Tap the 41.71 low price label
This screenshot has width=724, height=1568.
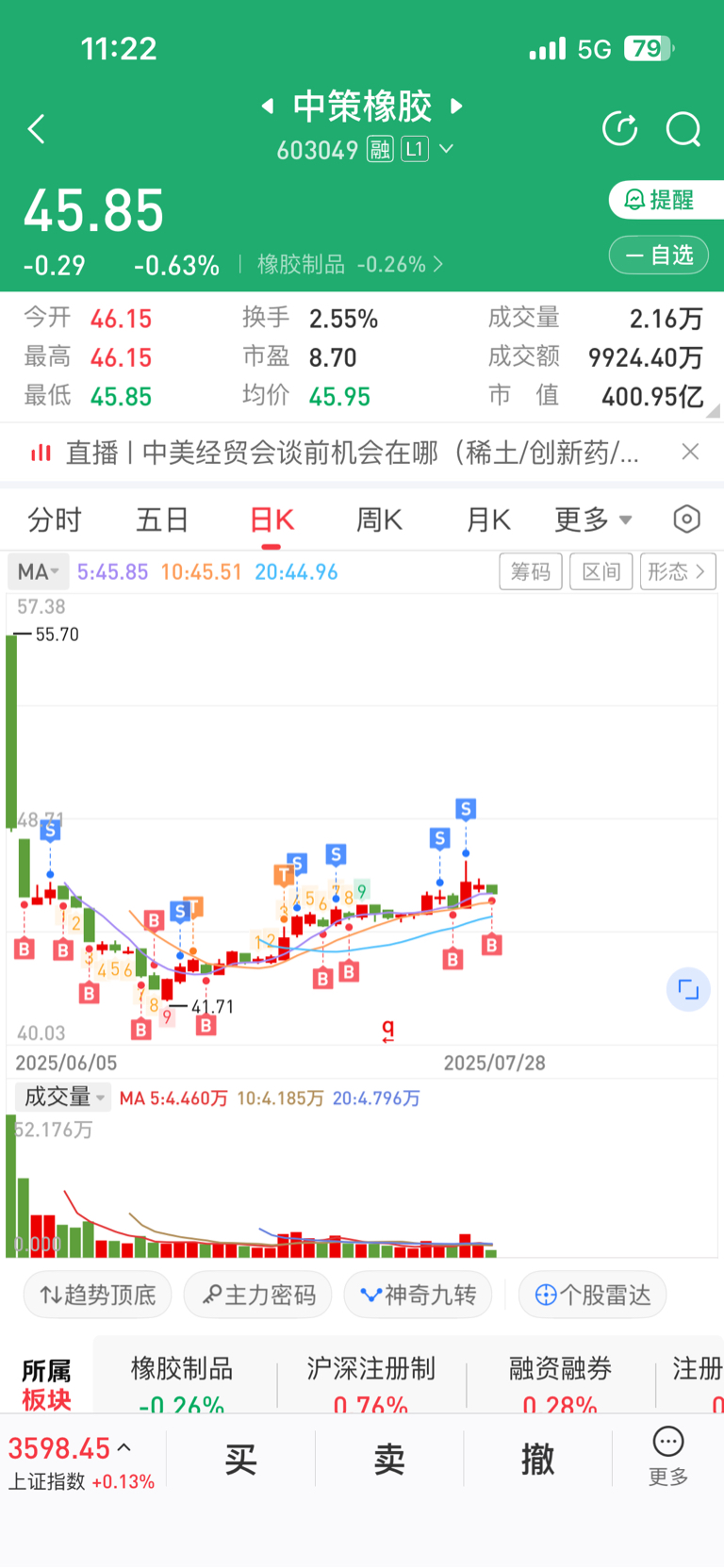point(212,1007)
